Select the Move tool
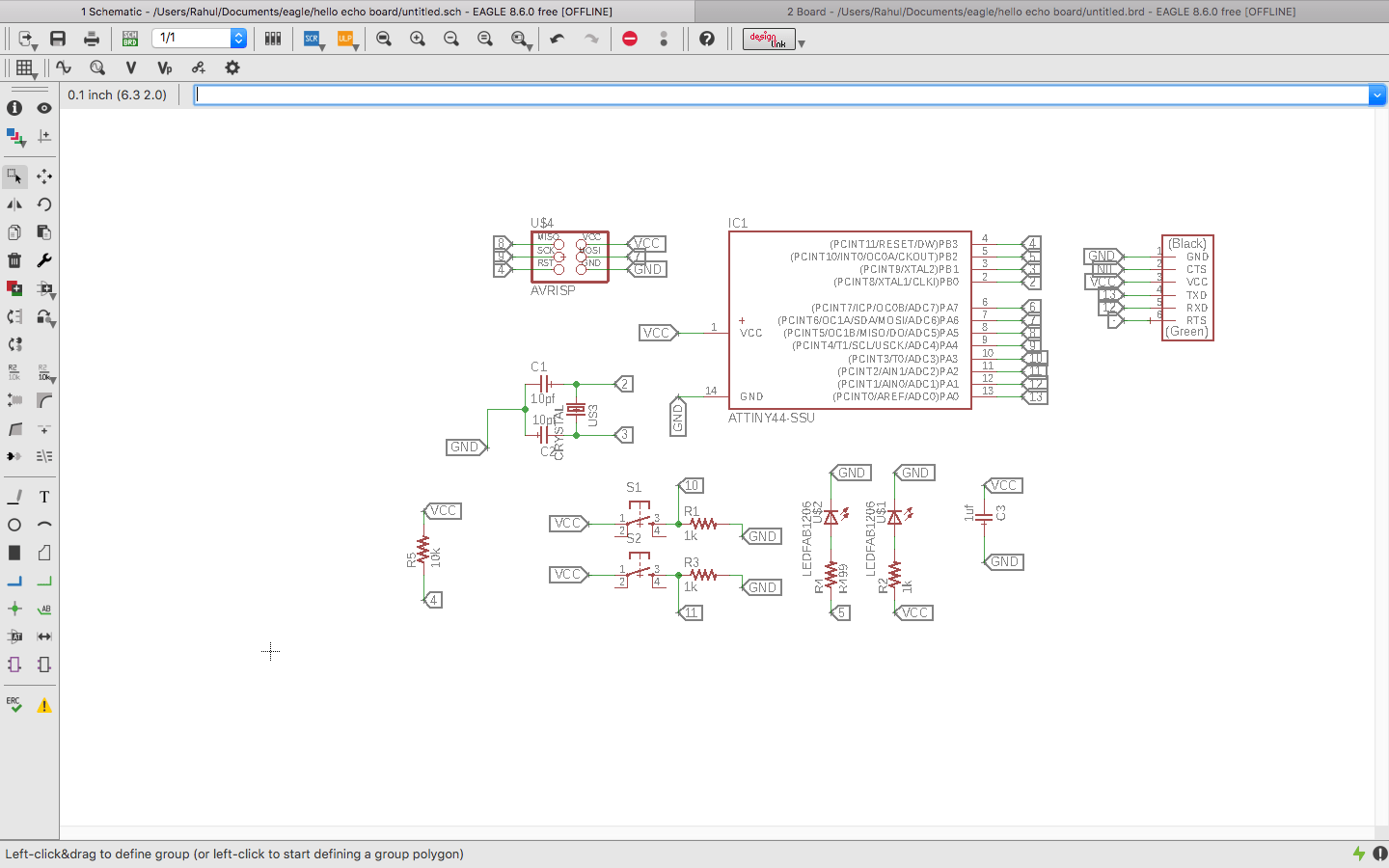The height and width of the screenshot is (868, 1389). (44, 176)
